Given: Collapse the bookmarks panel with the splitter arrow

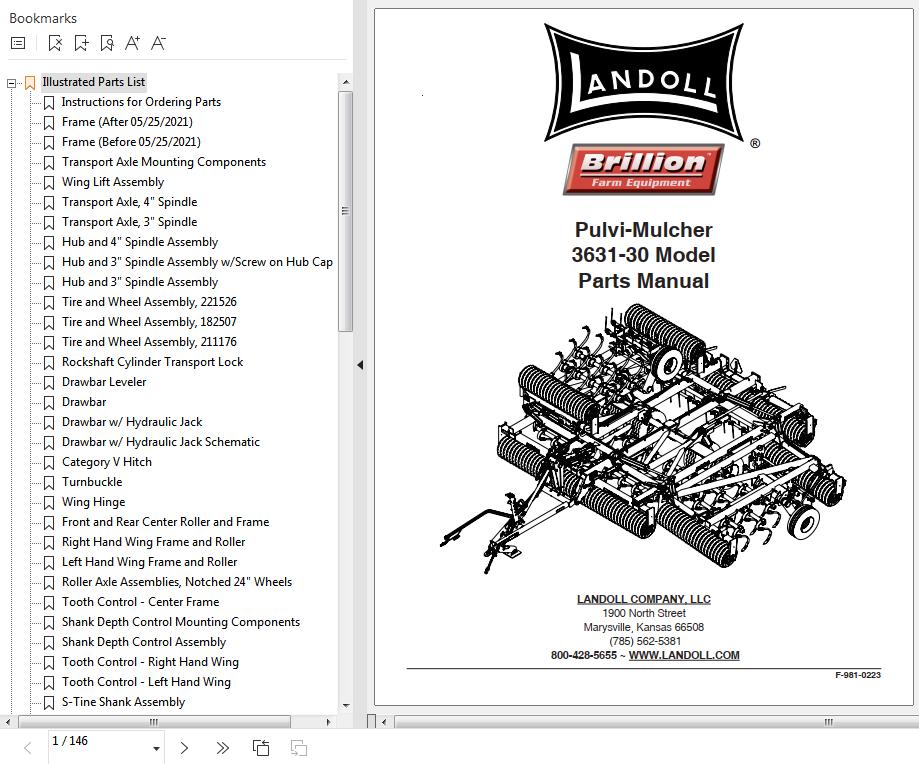Looking at the screenshot, I should [x=360, y=365].
